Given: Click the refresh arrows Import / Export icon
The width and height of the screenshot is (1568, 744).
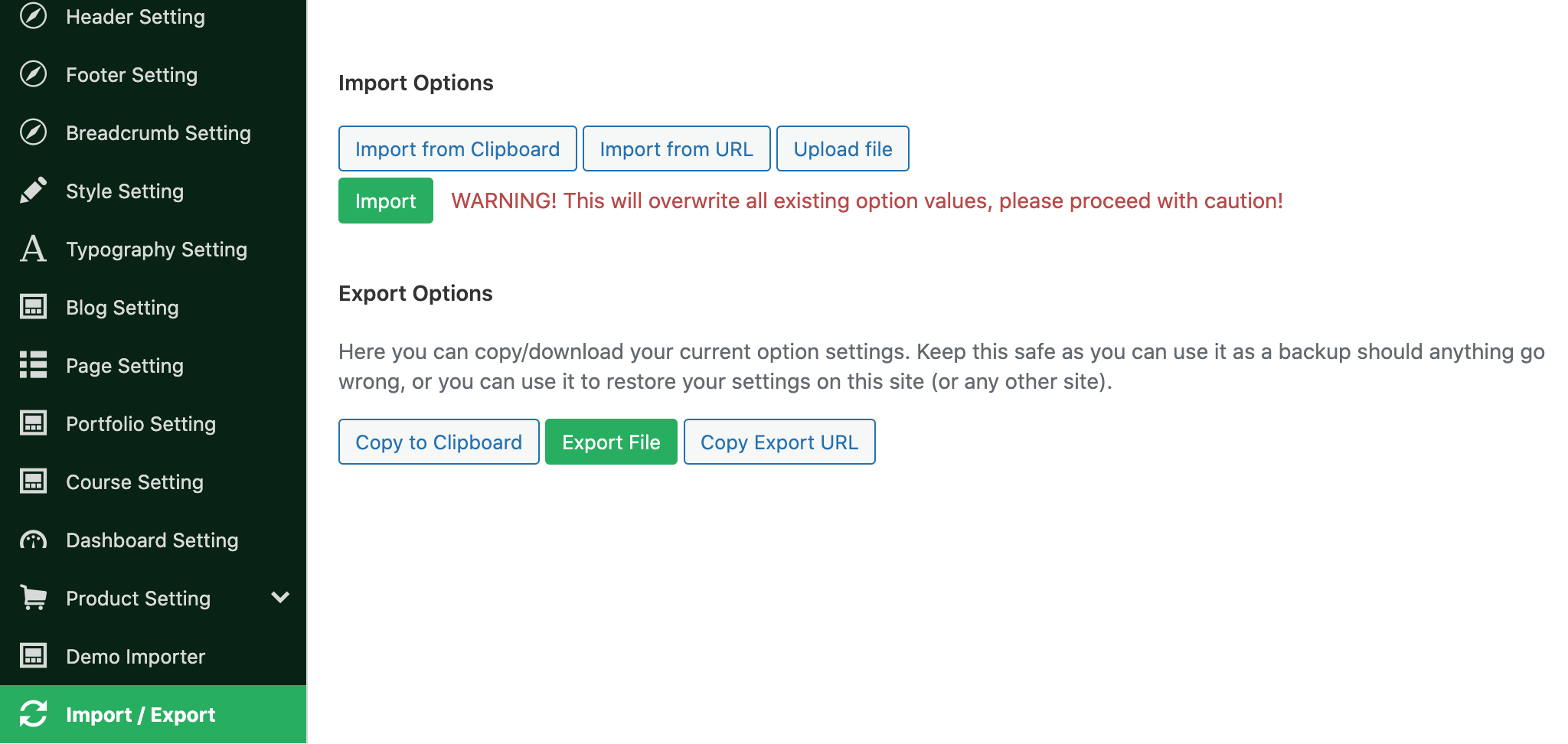Looking at the screenshot, I should (x=33, y=714).
